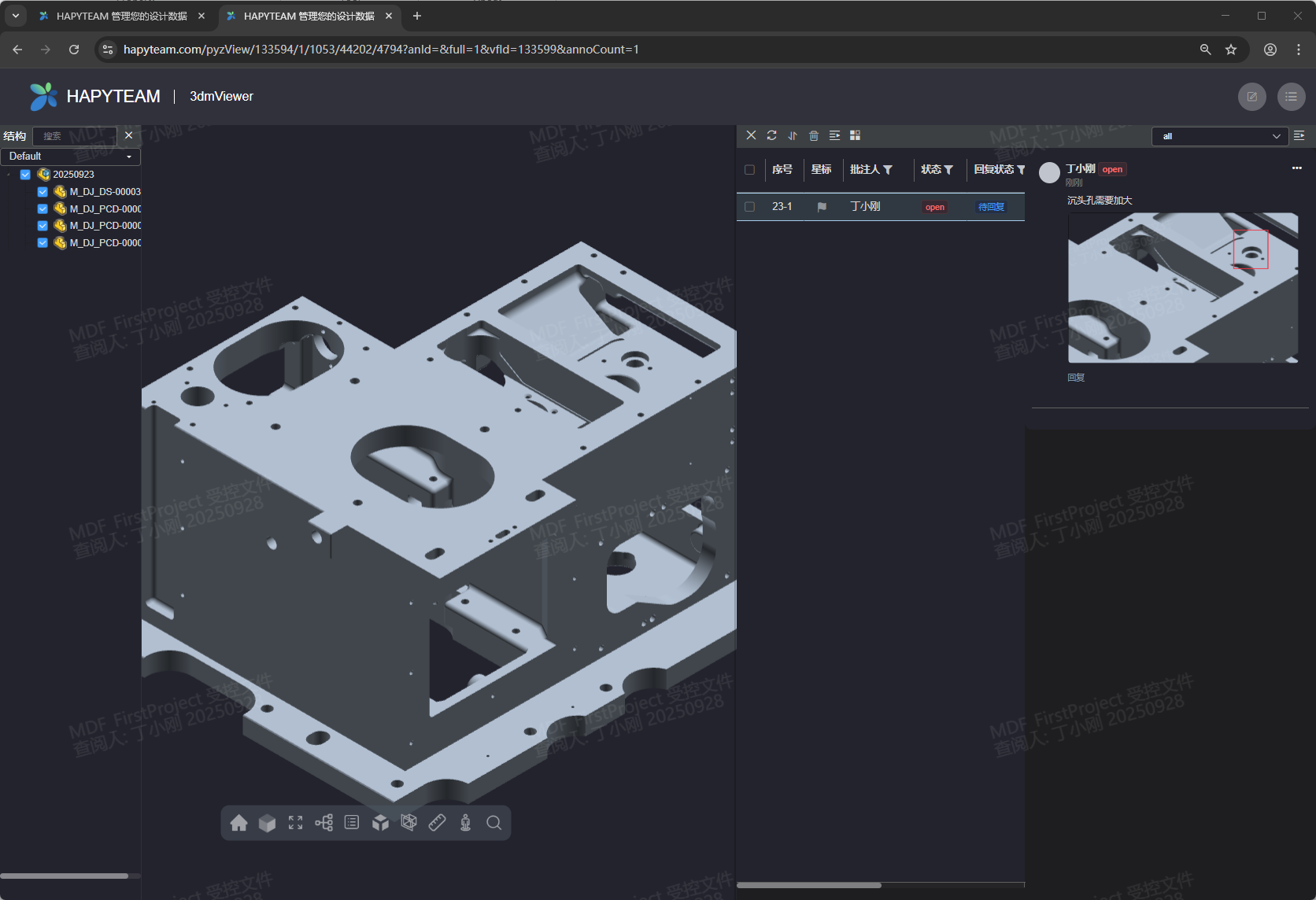
Task: Activate the wireframe cube display icon
Action: (x=408, y=823)
